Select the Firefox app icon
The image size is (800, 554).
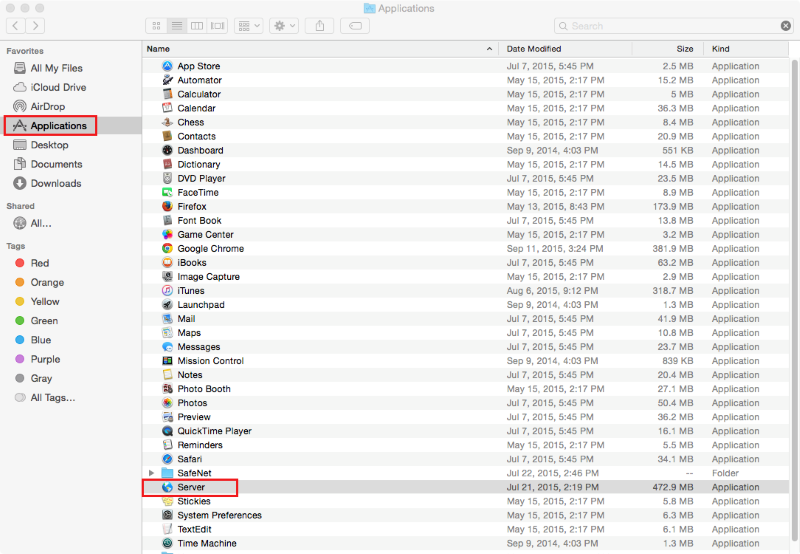(167, 206)
